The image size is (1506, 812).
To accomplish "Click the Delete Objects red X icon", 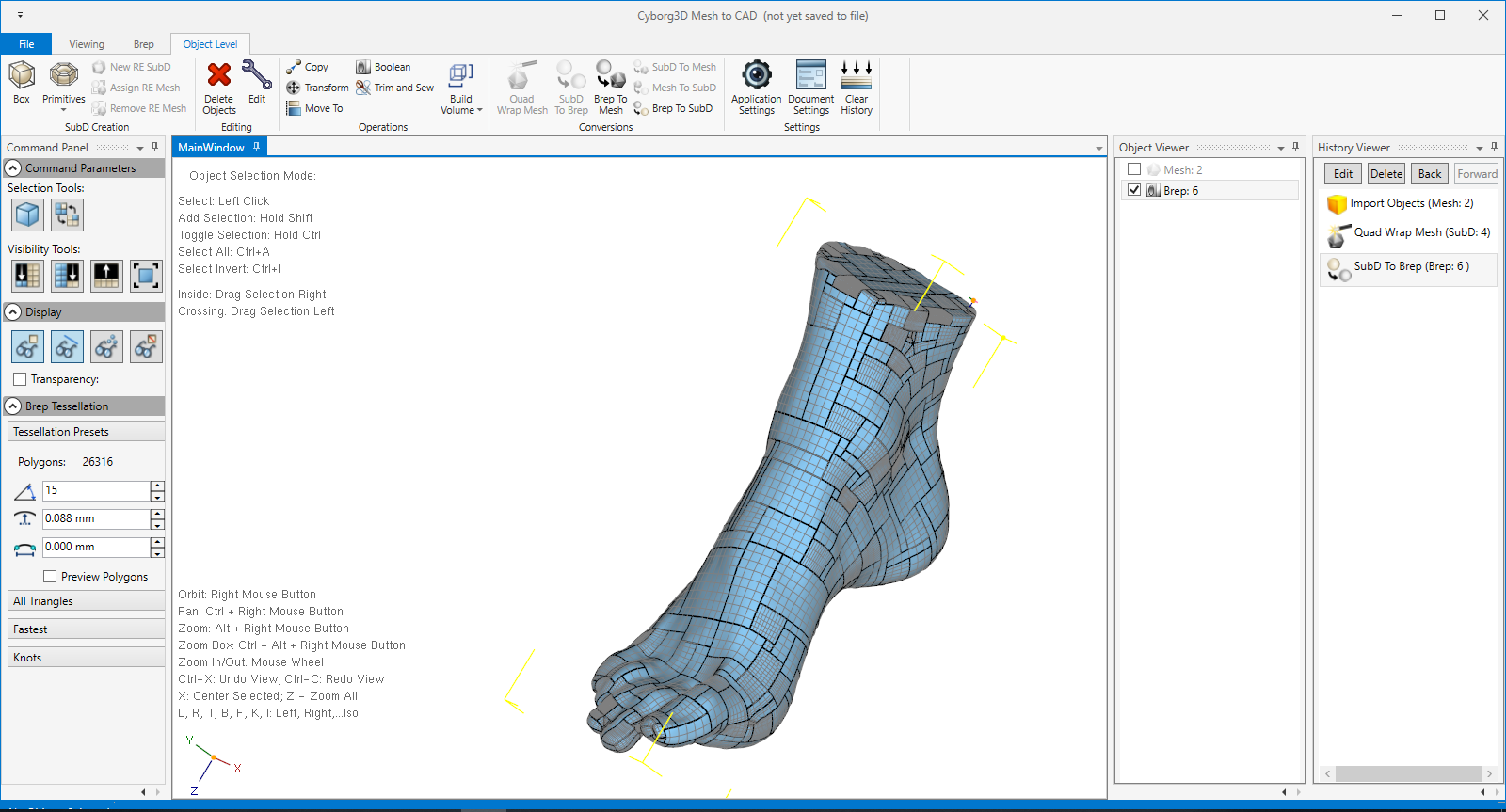I will tap(219, 75).
